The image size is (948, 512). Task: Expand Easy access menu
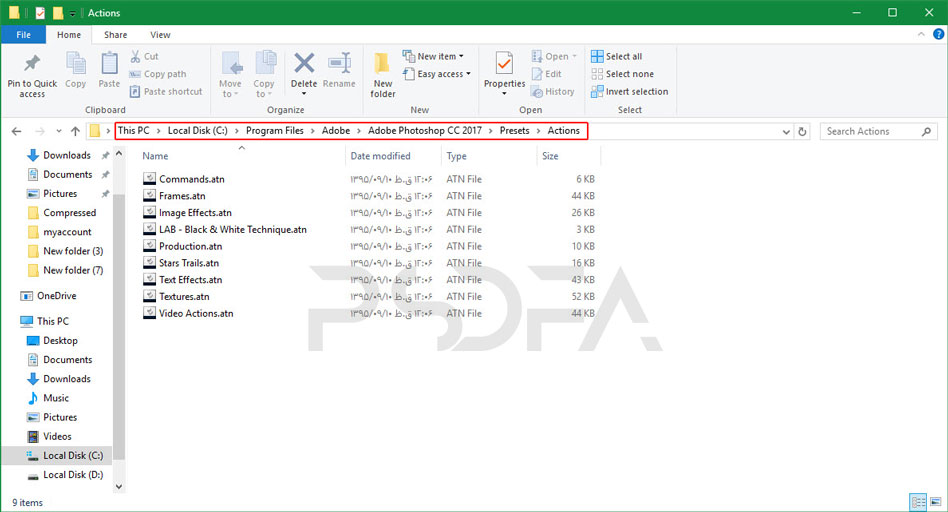[437, 74]
